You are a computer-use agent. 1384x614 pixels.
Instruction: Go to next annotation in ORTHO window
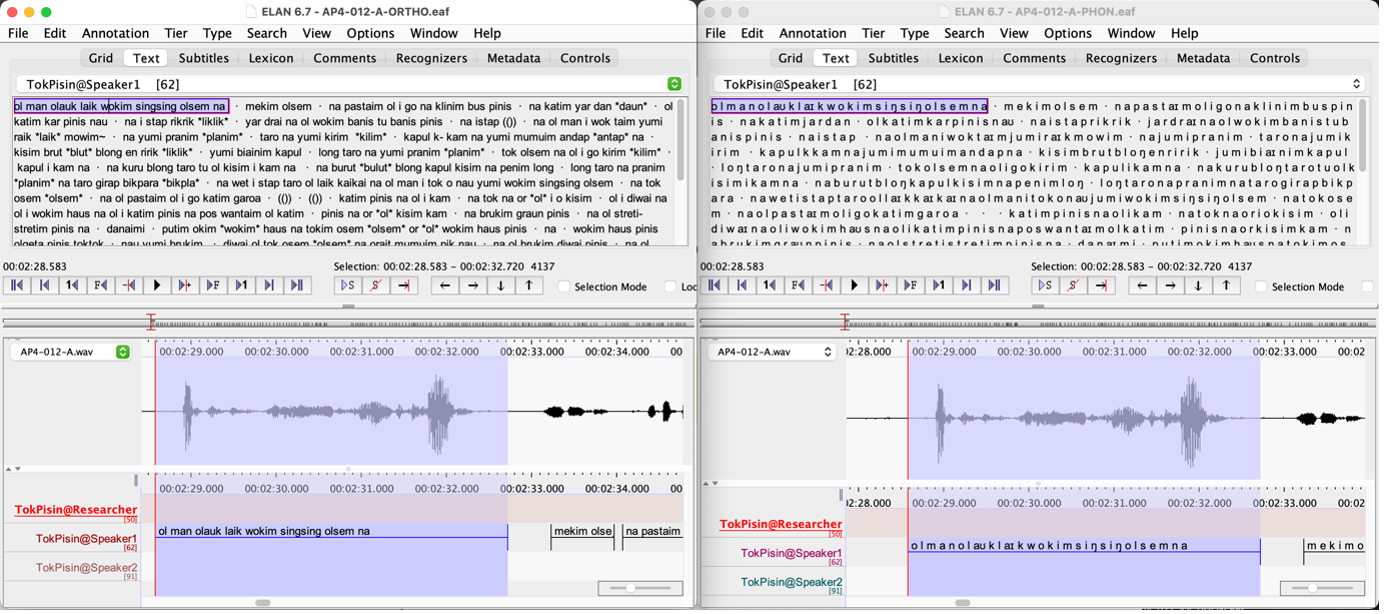473,286
